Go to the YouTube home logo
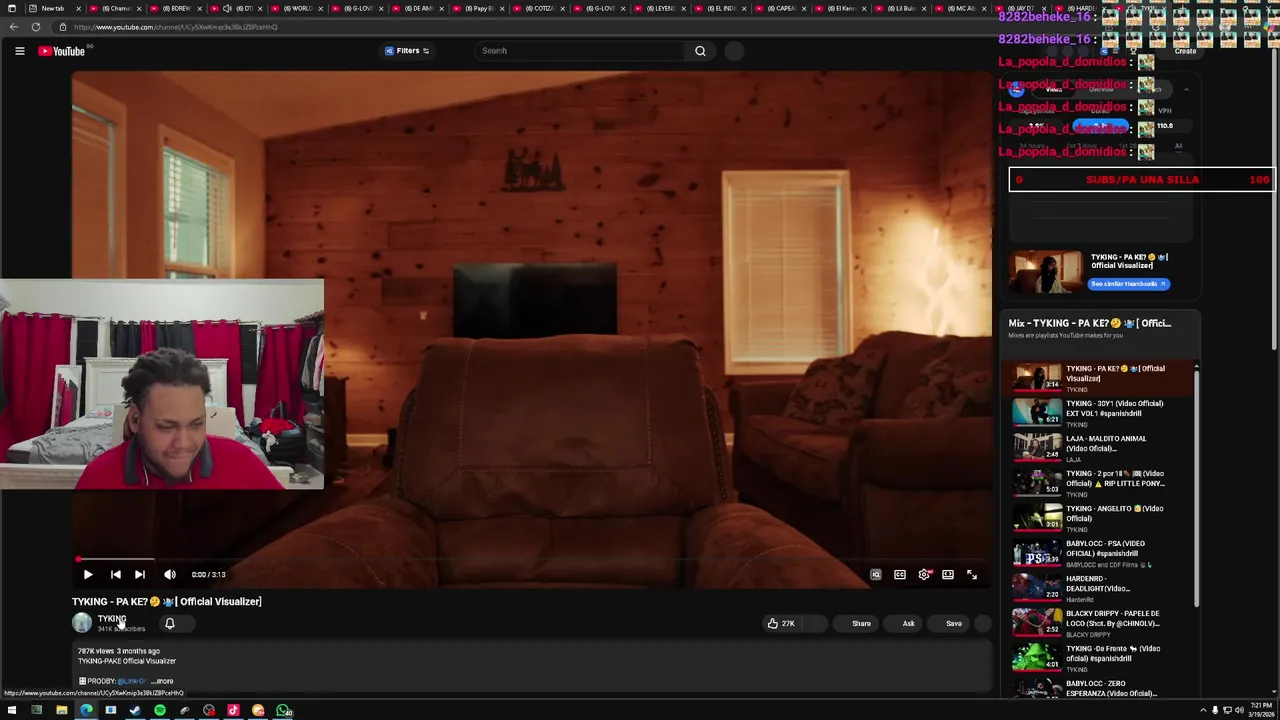The height and width of the screenshot is (720, 1280). pos(62,51)
